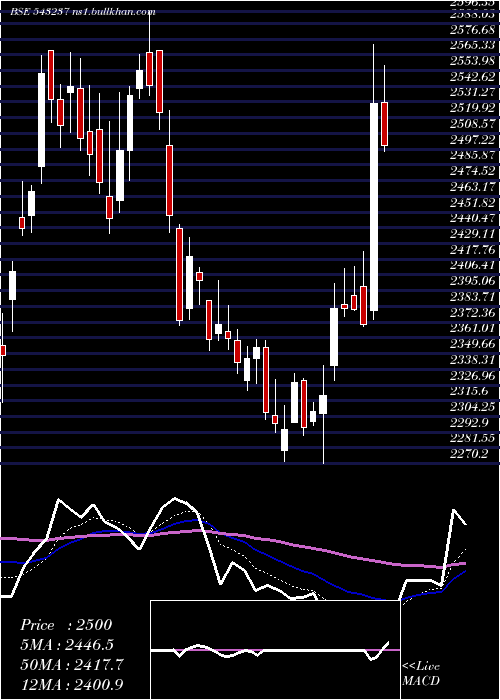Image resolution: width=500 pixels, height=700 pixels.
Task: Select the 2519.92 price level
Action: [x=474, y=108]
